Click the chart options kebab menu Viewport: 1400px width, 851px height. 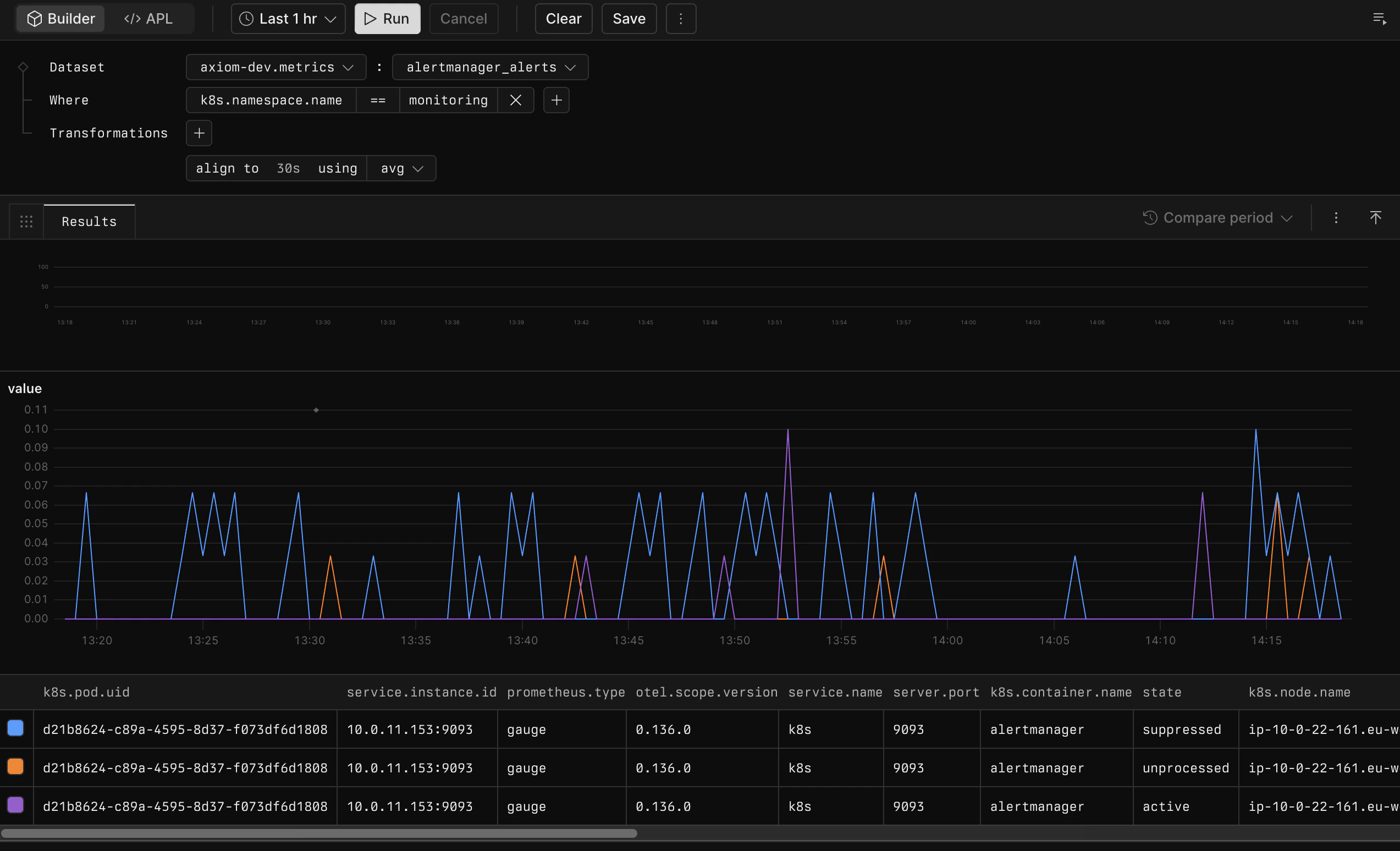[x=1336, y=218]
